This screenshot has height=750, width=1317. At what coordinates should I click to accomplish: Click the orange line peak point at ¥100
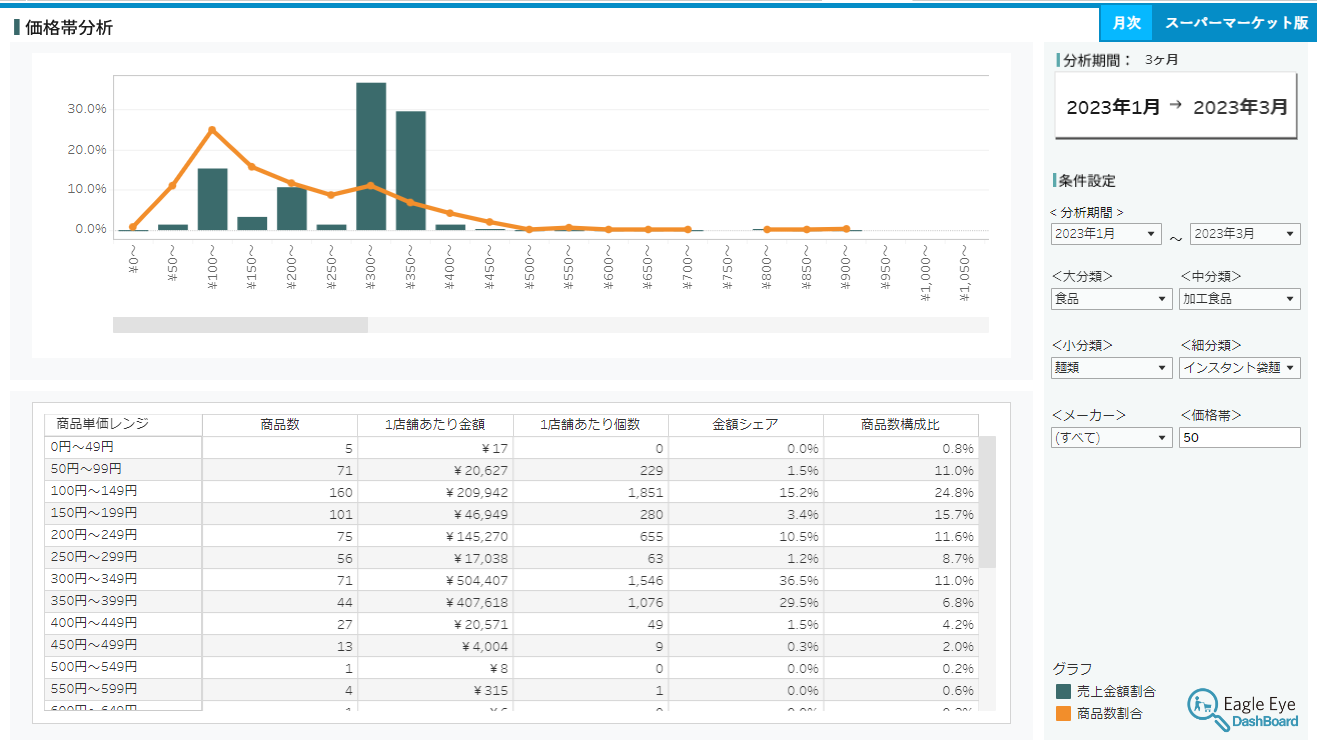coord(212,130)
